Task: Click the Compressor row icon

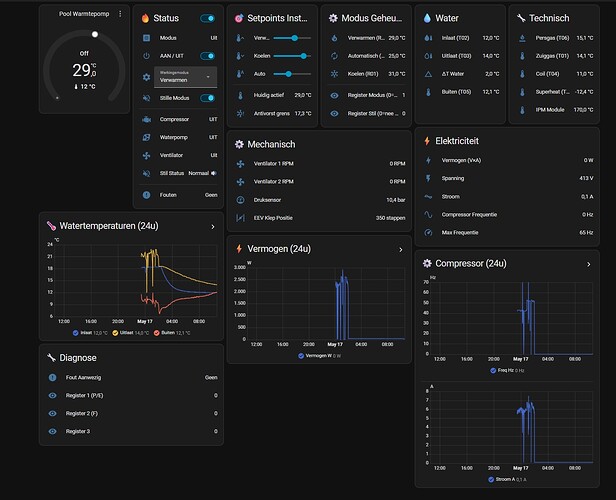Action: (x=146, y=119)
